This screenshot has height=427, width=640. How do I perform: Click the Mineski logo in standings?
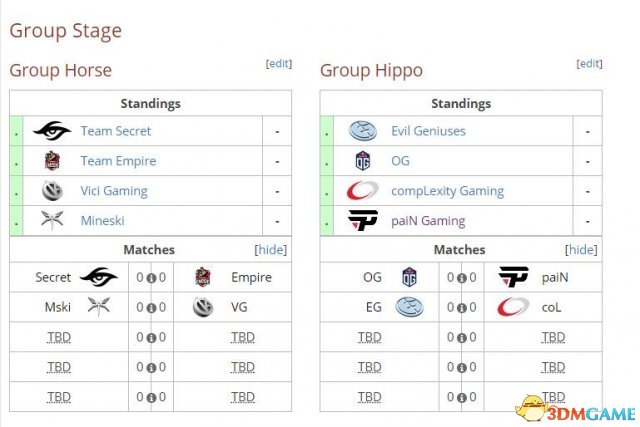point(52,220)
